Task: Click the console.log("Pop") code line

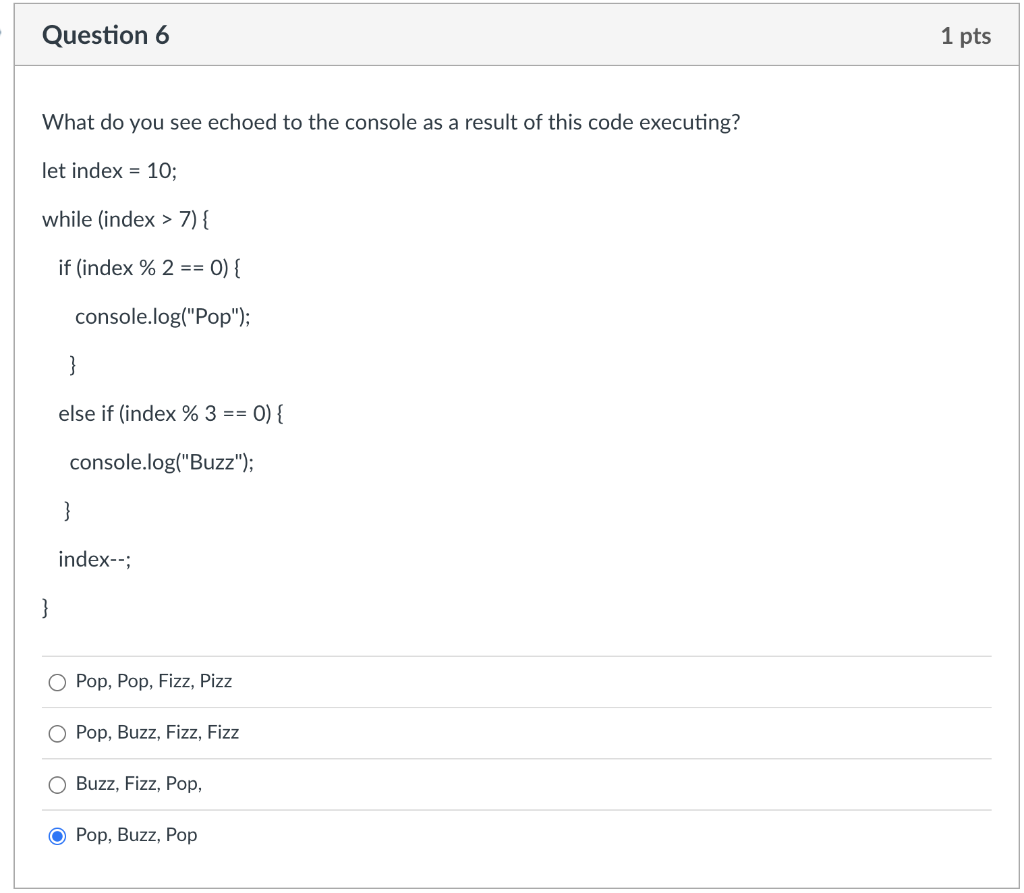Action: click(163, 316)
